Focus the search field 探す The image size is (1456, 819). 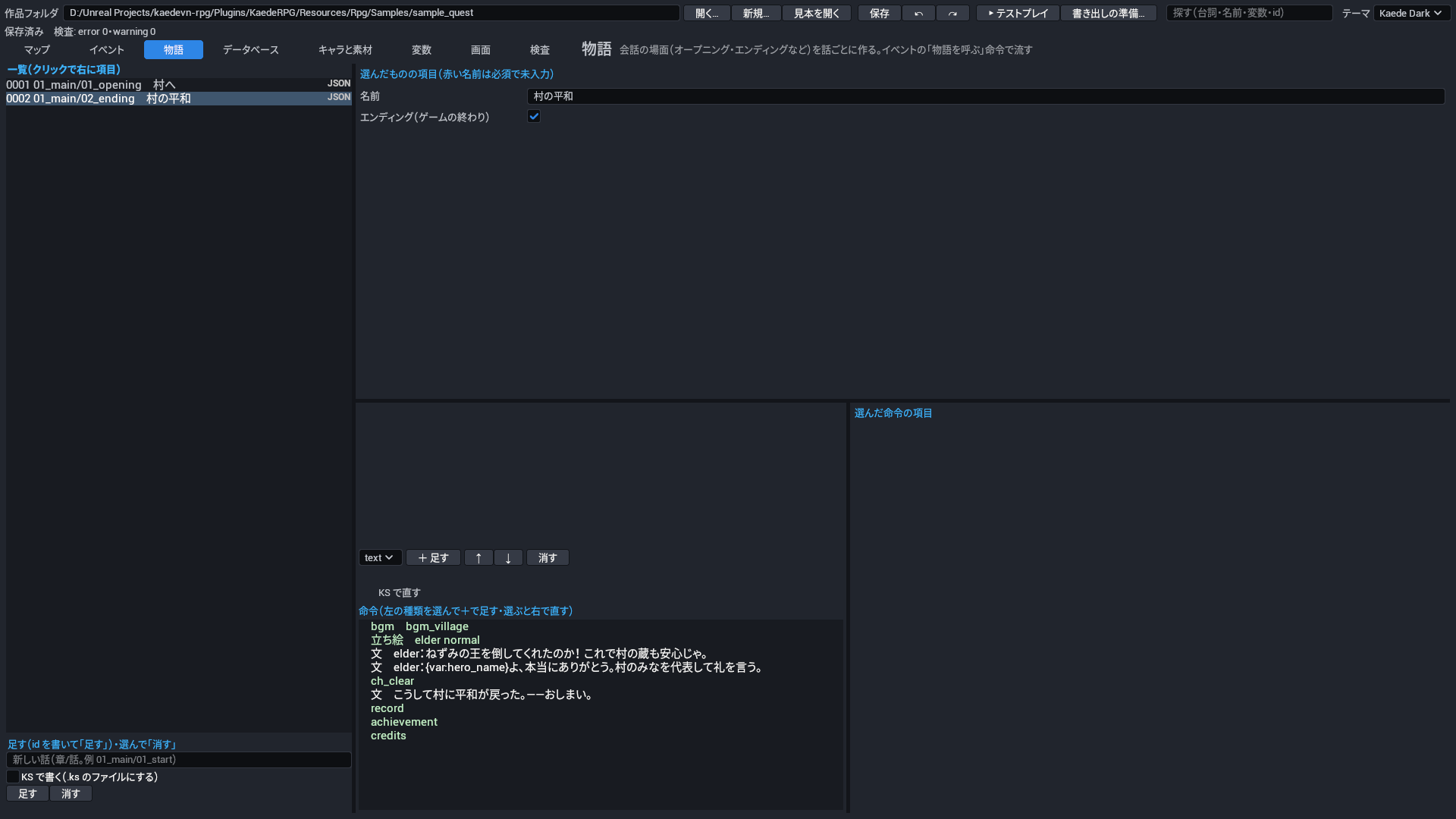point(1249,13)
